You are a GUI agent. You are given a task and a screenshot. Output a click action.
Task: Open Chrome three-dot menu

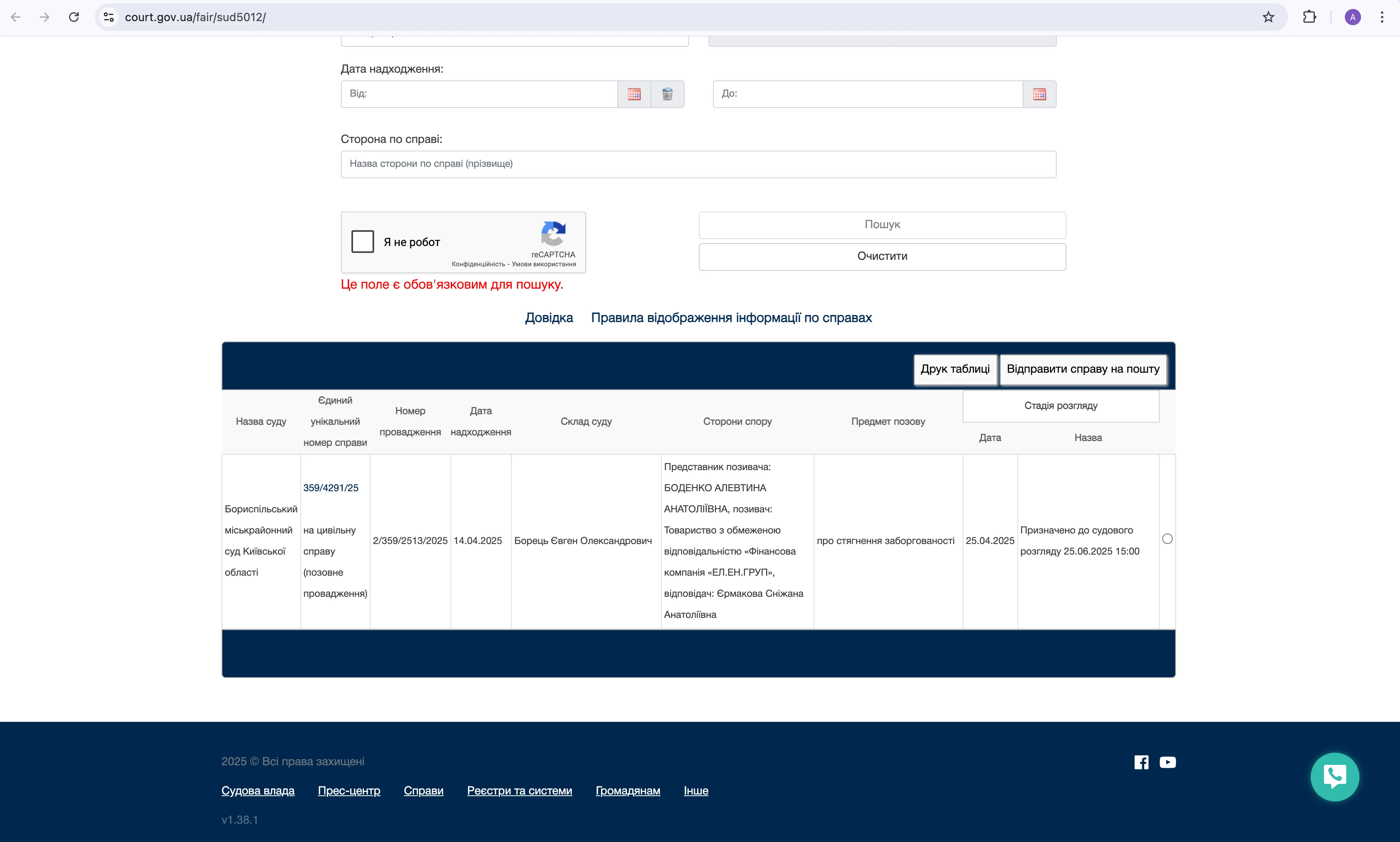coord(1382,17)
